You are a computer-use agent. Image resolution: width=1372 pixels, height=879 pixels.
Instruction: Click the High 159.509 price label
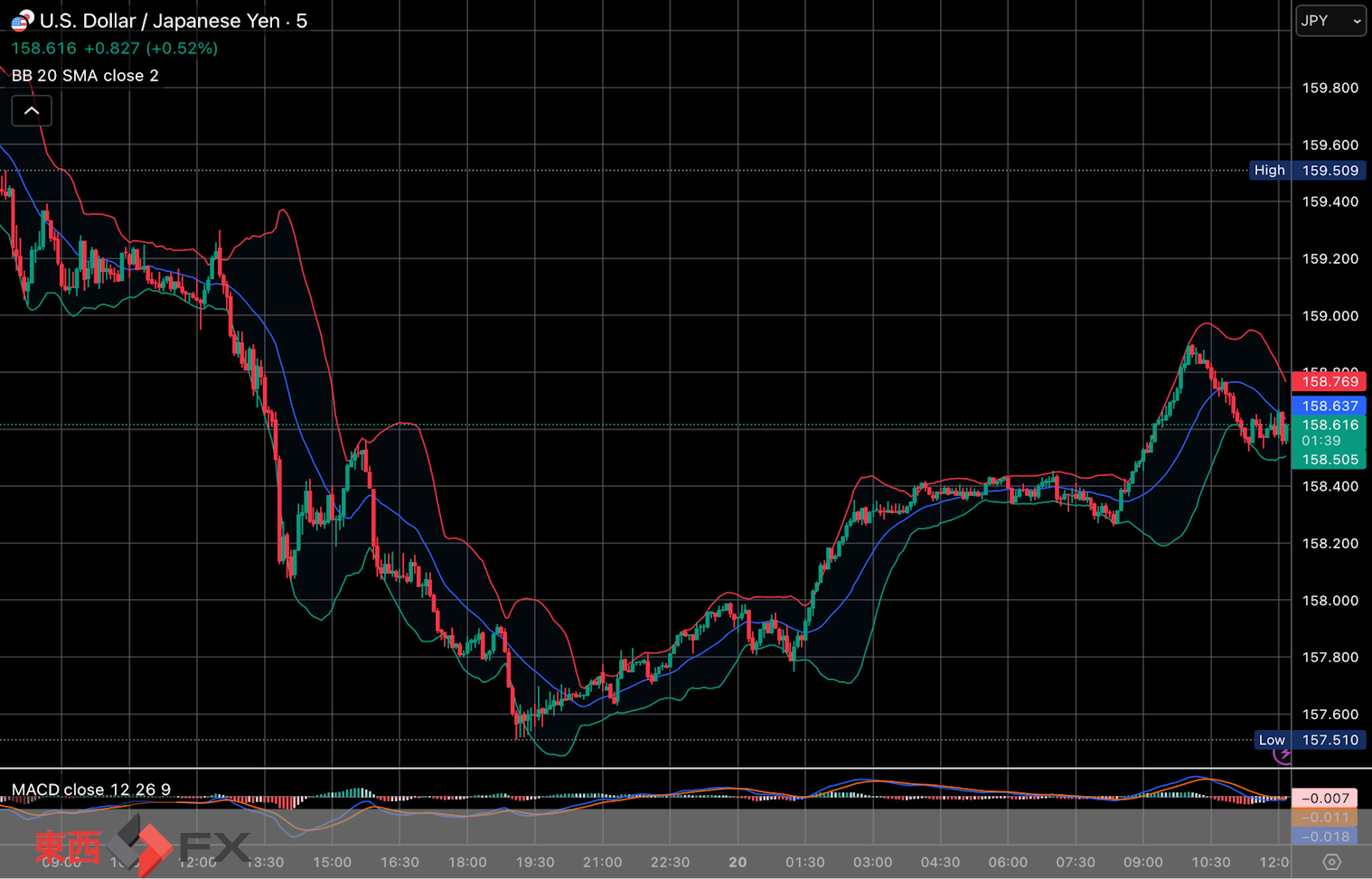(1308, 171)
